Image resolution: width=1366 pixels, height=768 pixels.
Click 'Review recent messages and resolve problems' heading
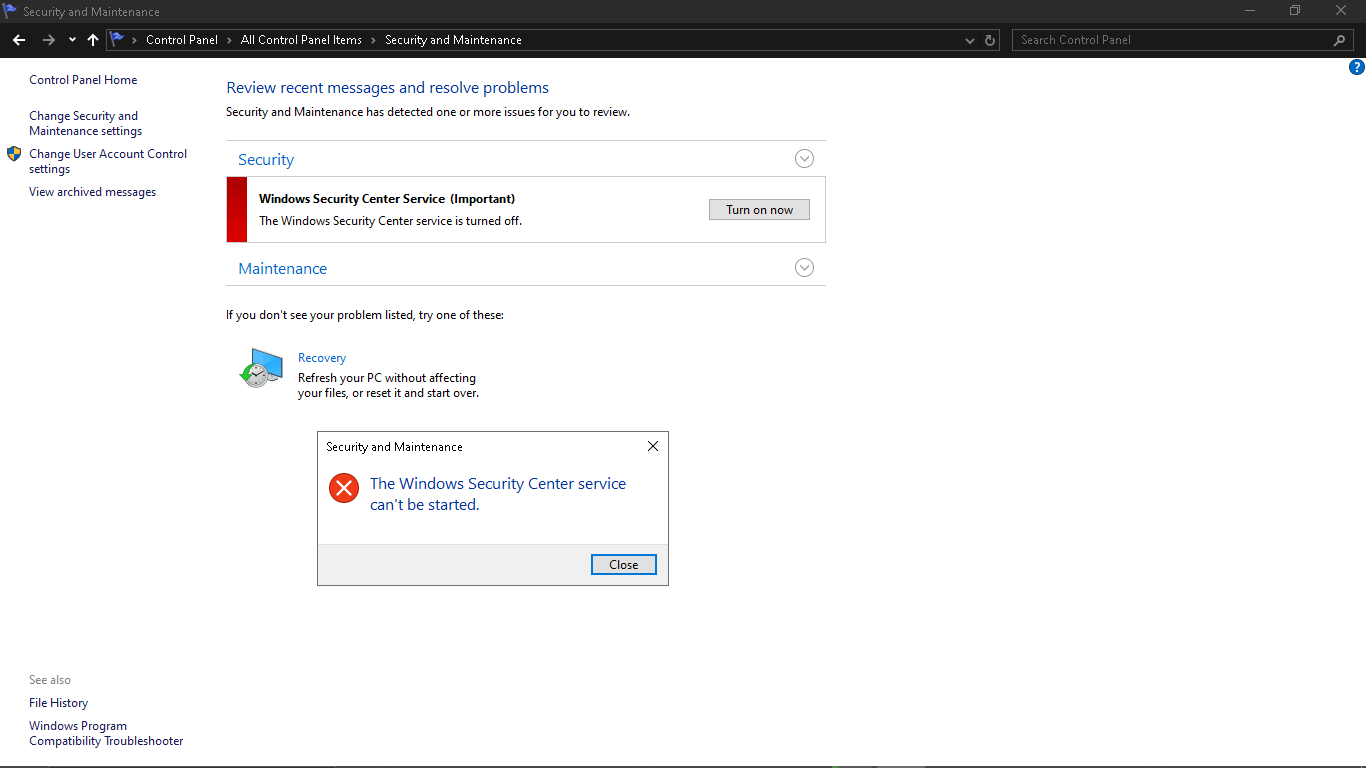(x=387, y=88)
